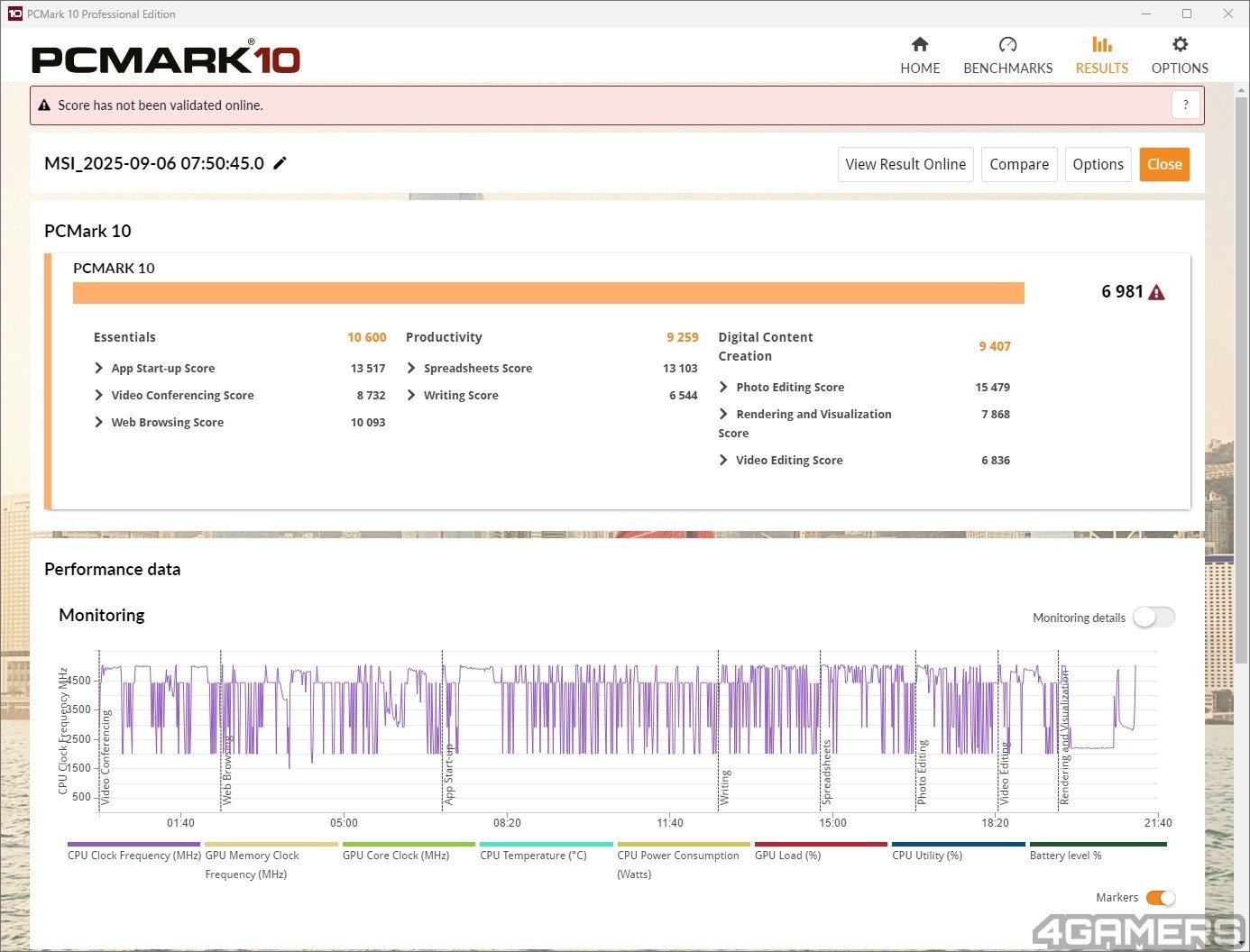Enable the Monitoring details toggle
The width and height of the screenshot is (1250, 952).
tap(1153, 618)
